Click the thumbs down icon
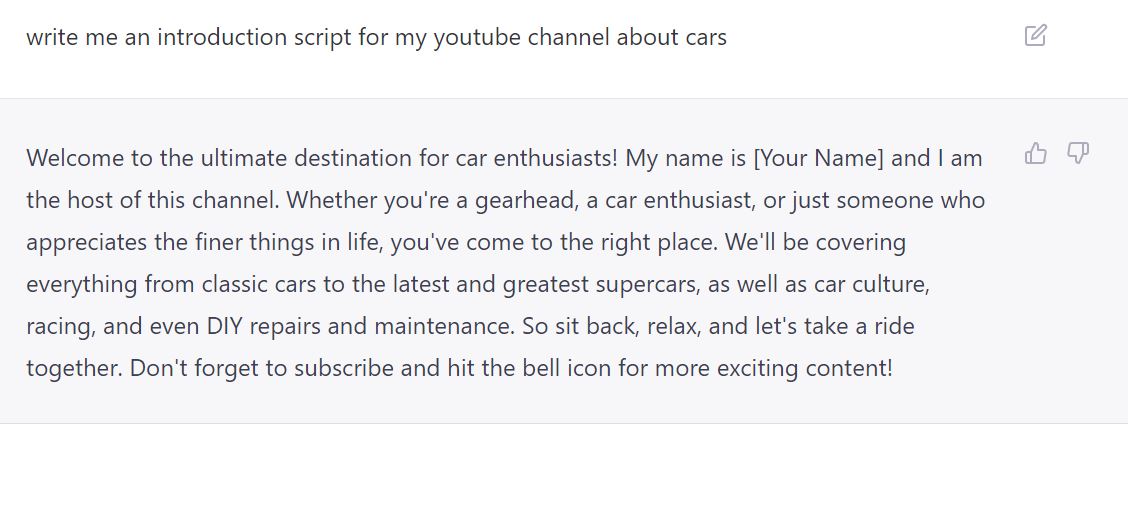This screenshot has height=513, width=1128. (x=1077, y=153)
